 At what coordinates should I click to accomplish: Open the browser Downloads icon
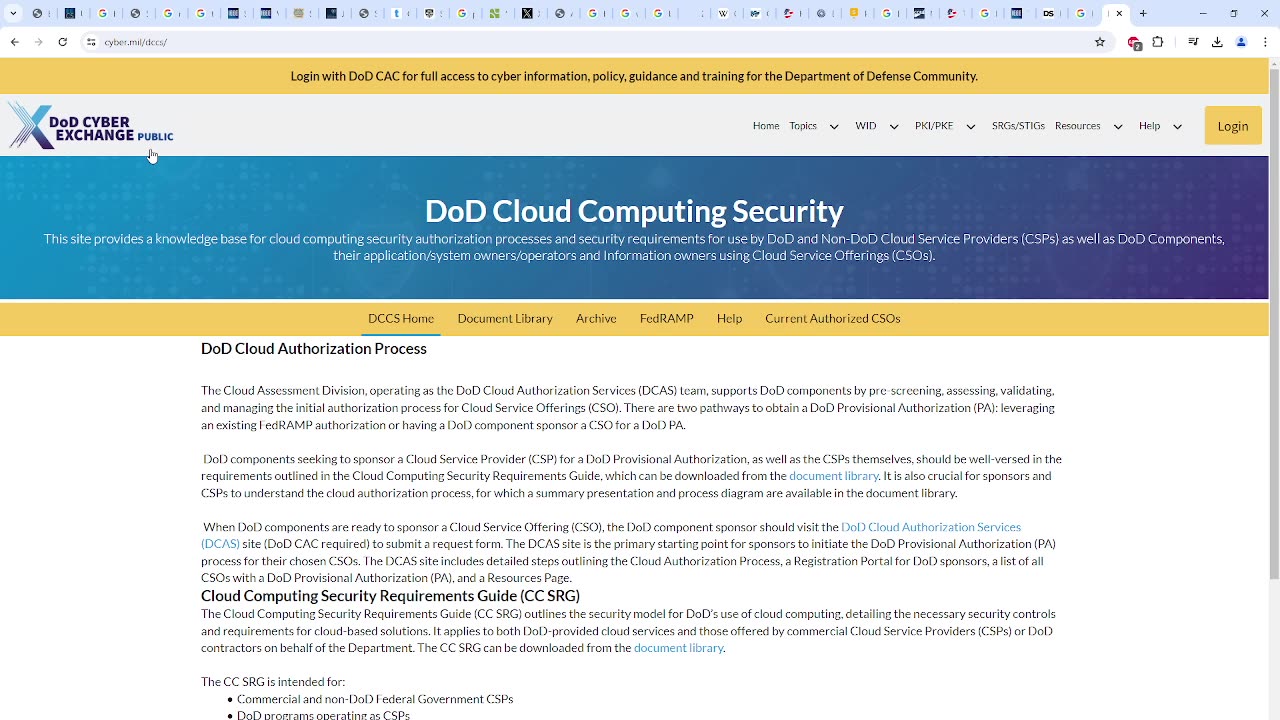pos(1217,42)
